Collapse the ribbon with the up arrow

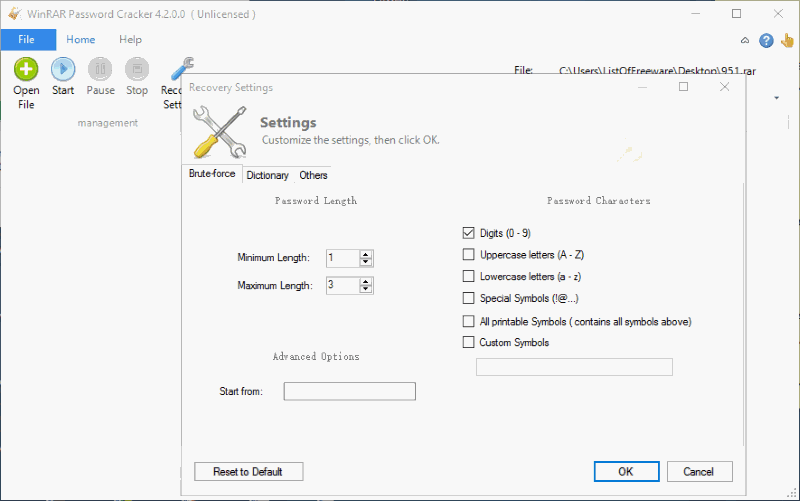(745, 40)
